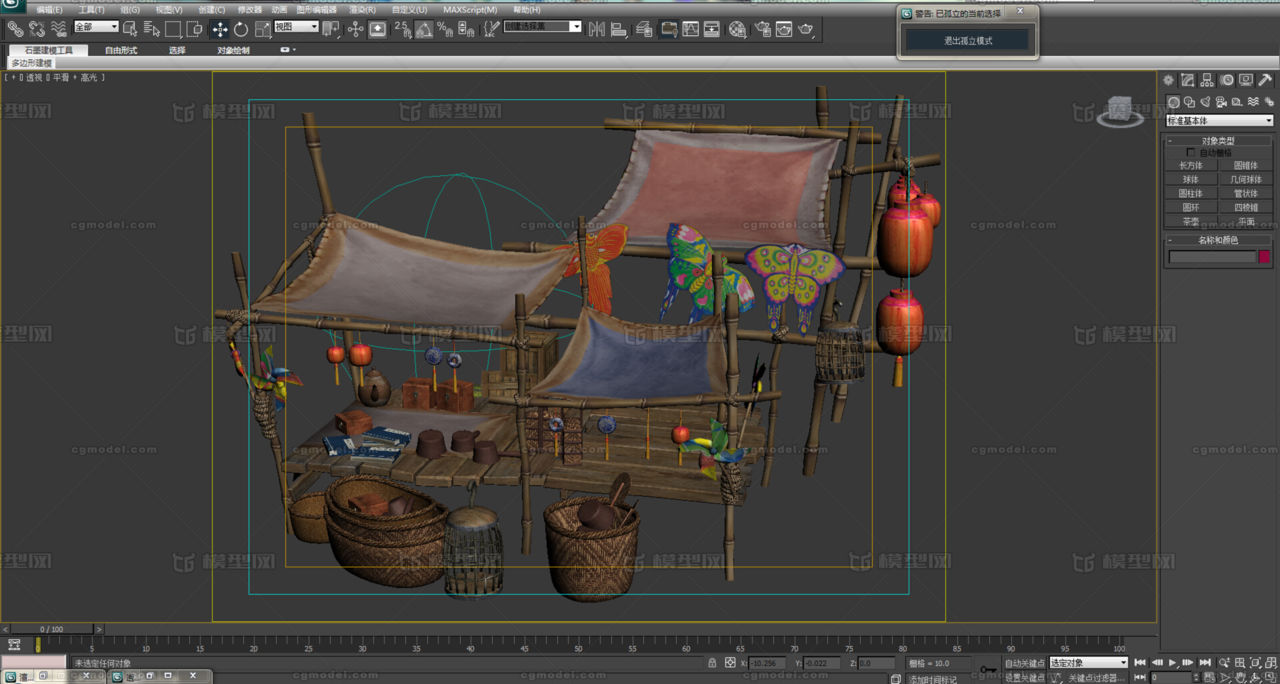
Task: Open the Material Editor icon
Action: point(737,30)
